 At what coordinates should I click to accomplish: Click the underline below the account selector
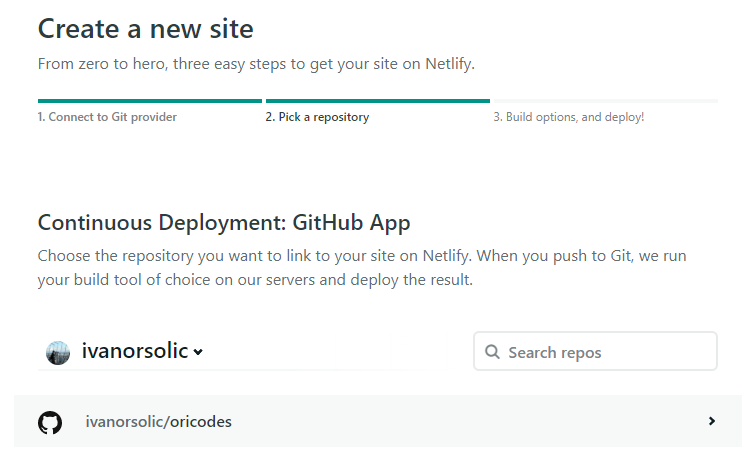click(x=228, y=371)
